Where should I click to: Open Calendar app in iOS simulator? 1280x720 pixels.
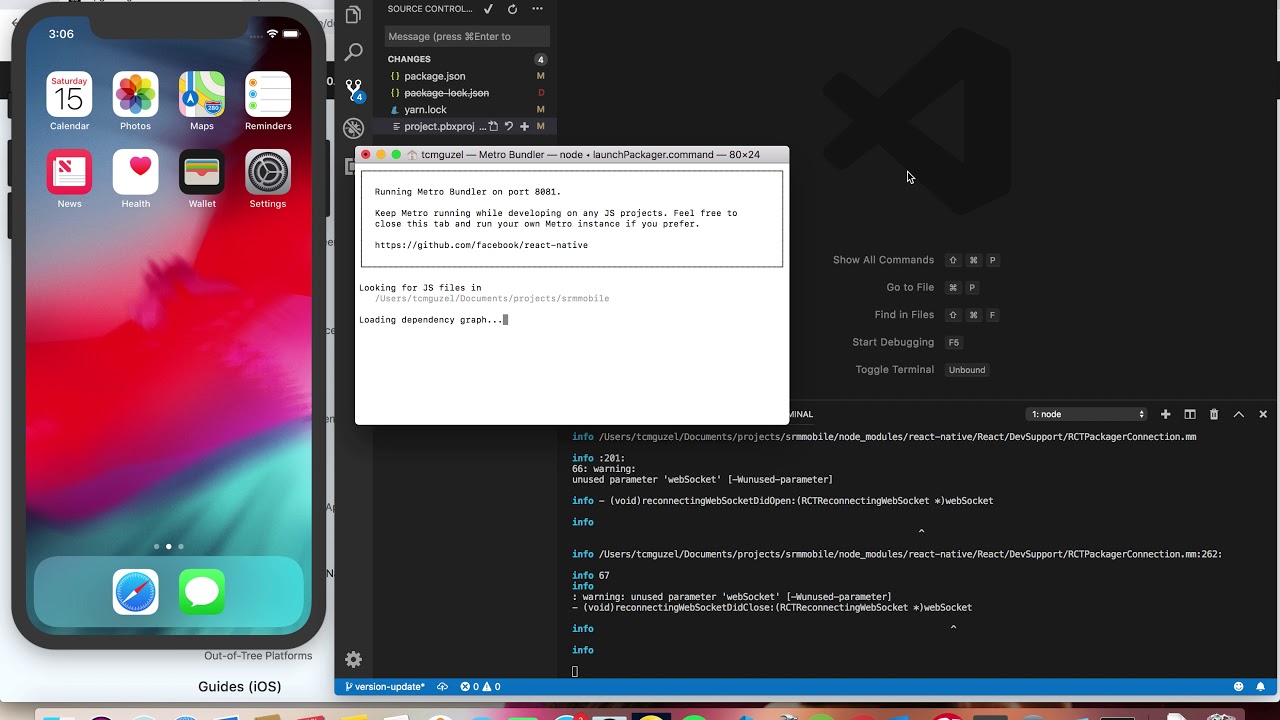[69, 95]
